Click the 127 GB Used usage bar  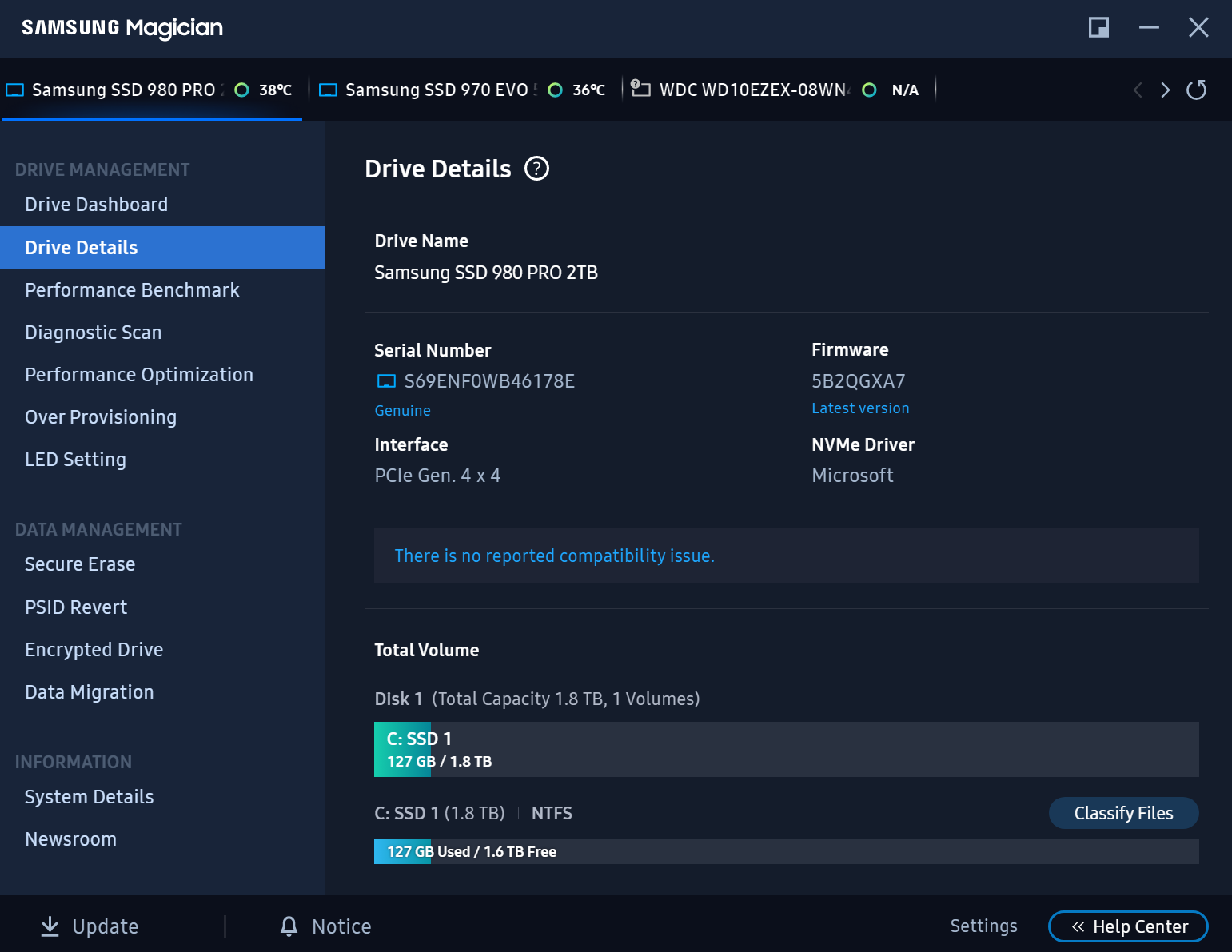[x=787, y=851]
